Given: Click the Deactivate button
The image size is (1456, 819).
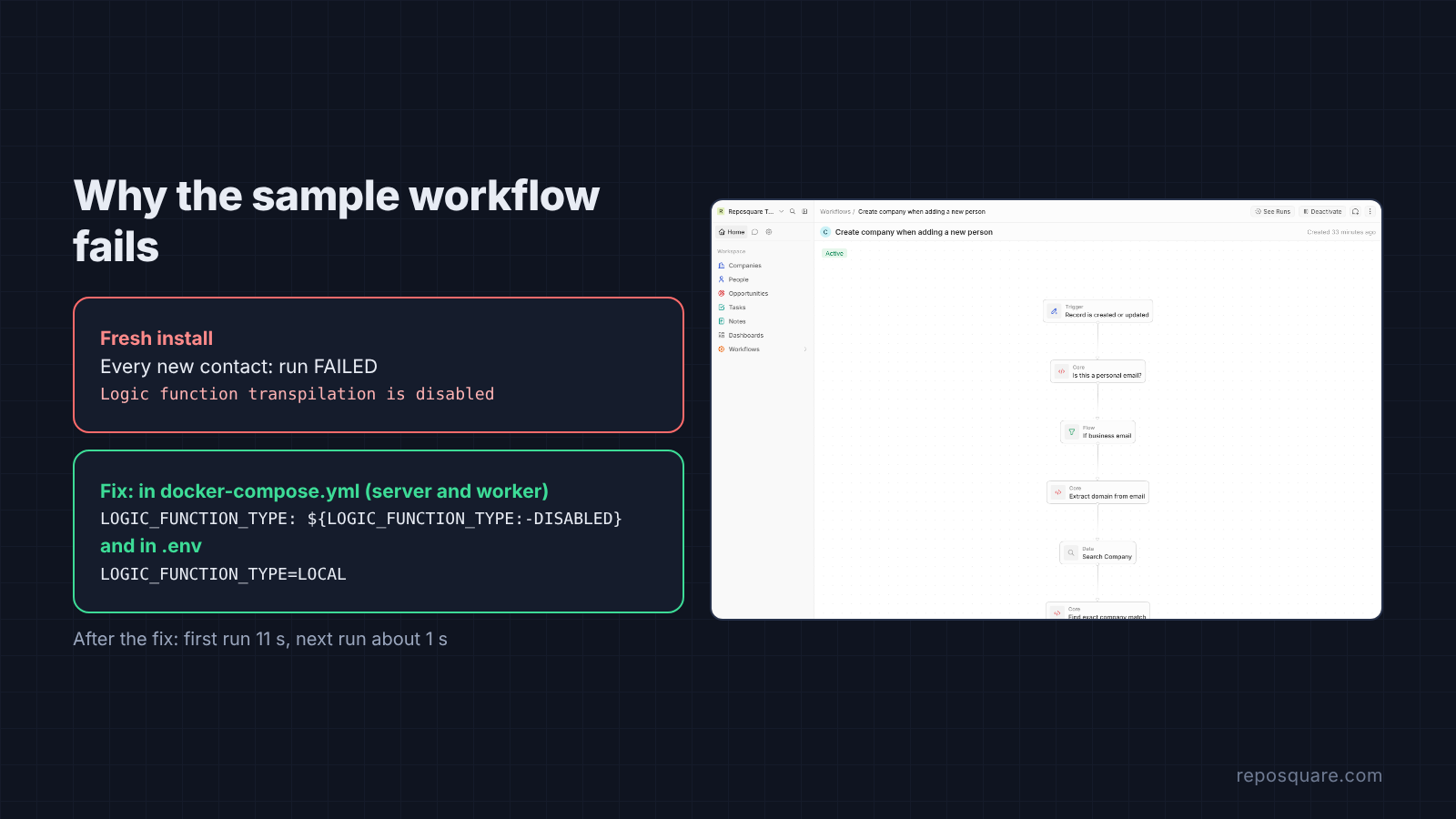Looking at the screenshot, I should (1322, 211).
